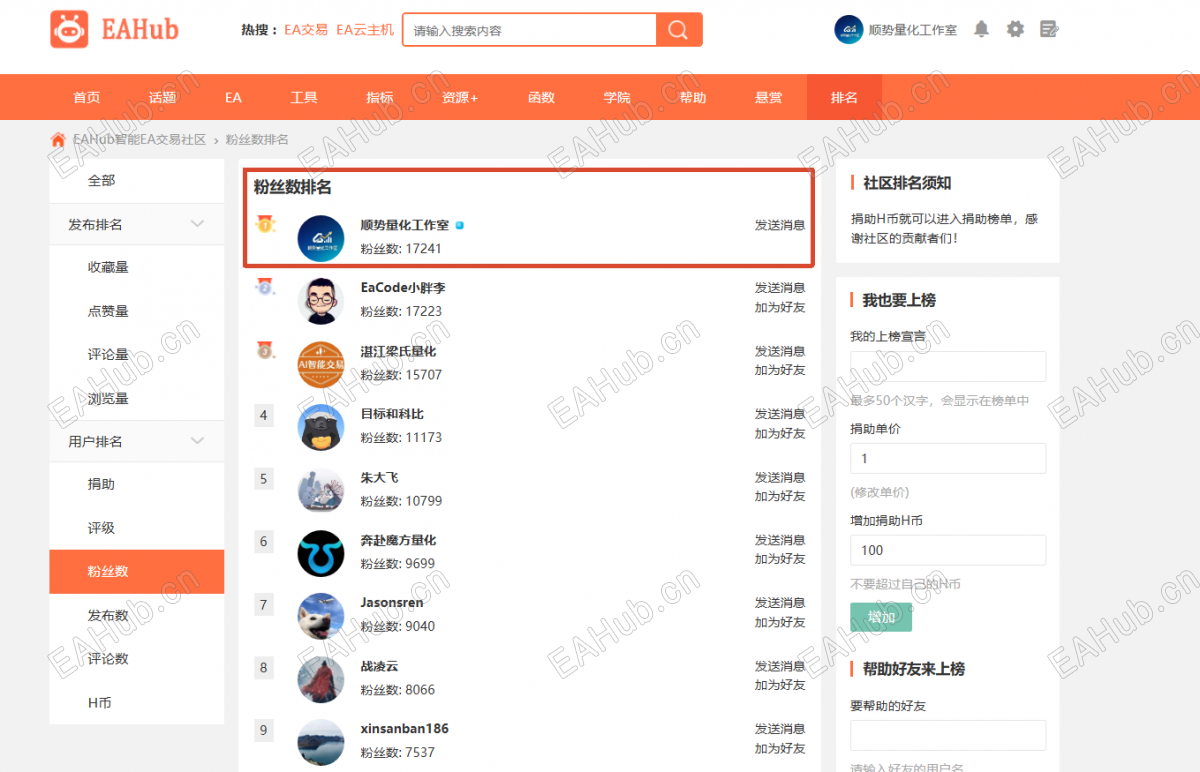1200x772 pixels.
Task: Send message to EaCode小胖李
Action: point(780,288)
